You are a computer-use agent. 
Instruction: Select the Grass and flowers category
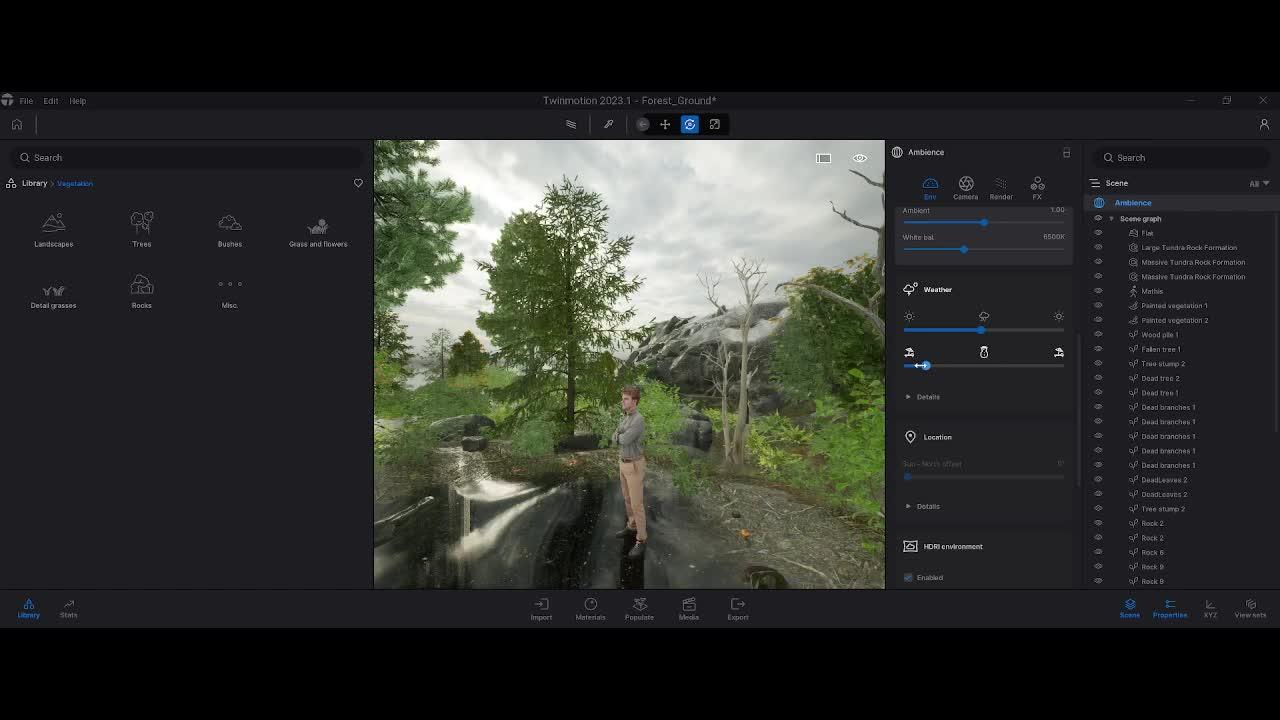coord(318,228)
